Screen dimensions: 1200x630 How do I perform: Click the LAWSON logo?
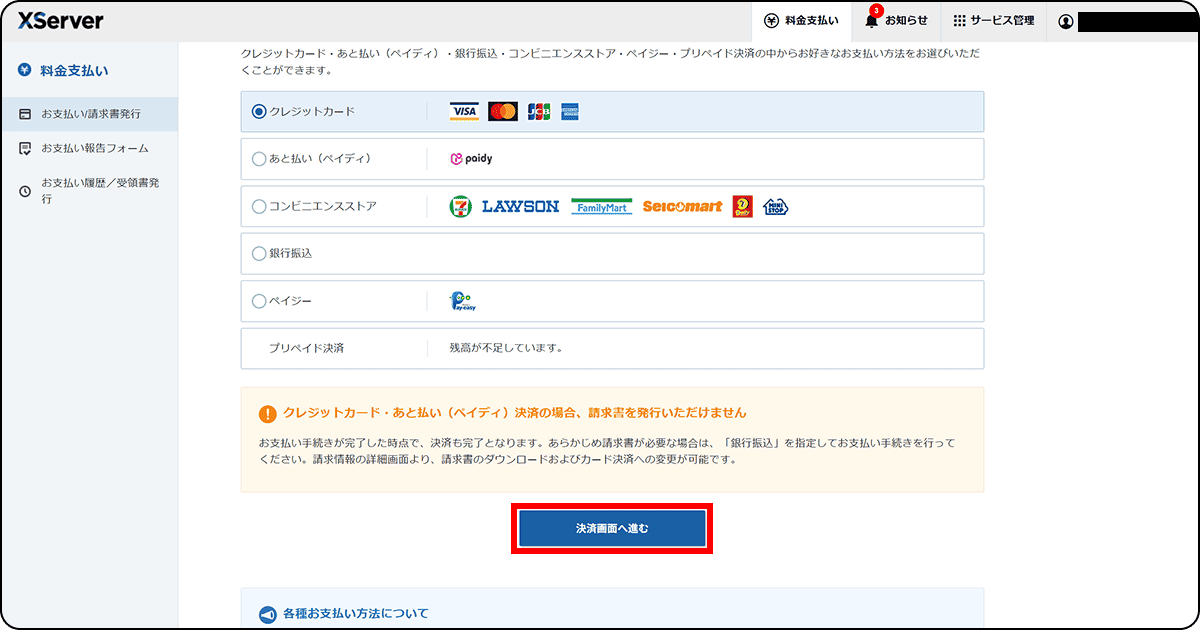[x=520, y=207]
